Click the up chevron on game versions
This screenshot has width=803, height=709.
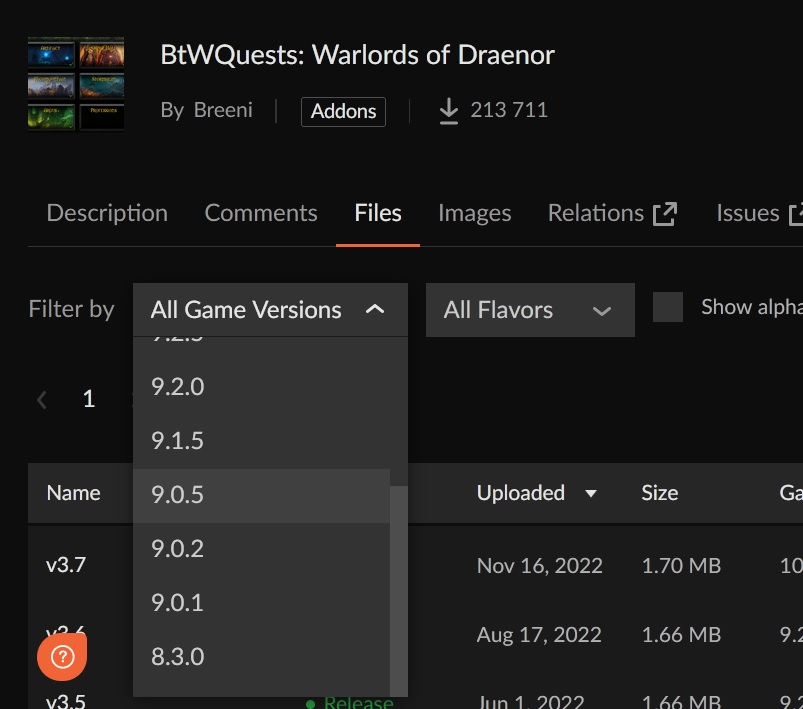[375, 309]
